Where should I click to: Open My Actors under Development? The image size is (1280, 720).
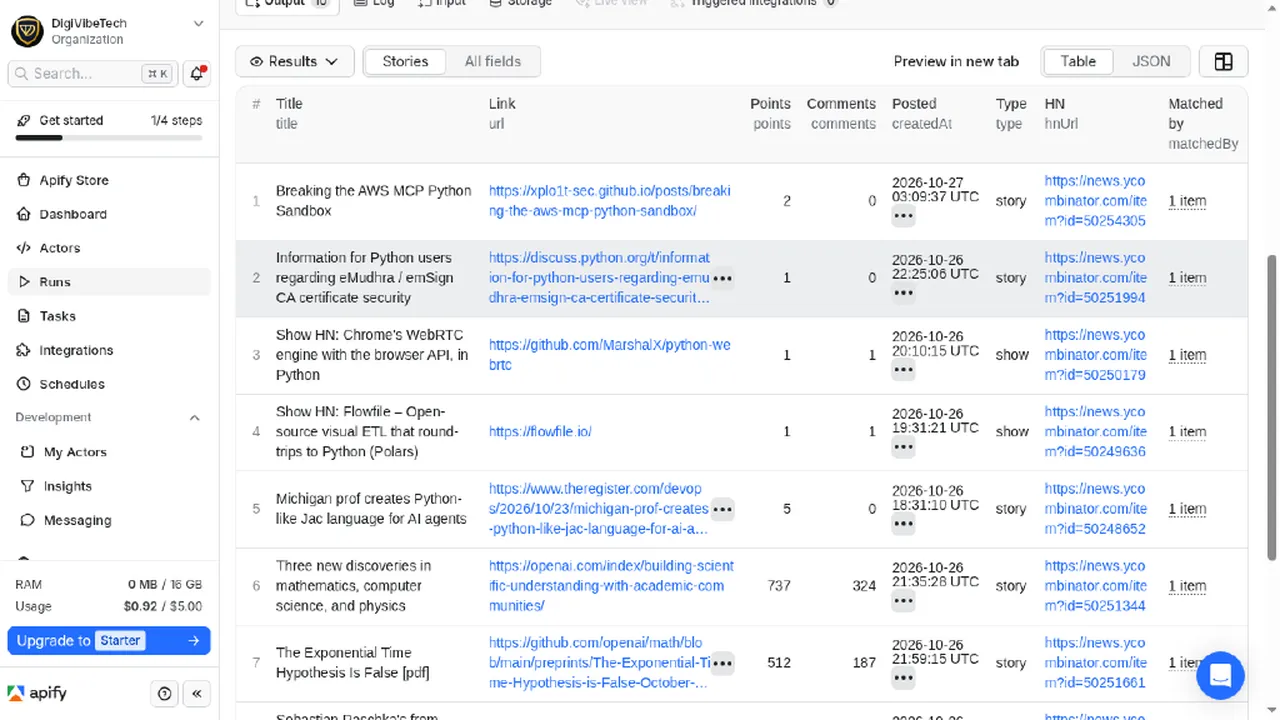pos(110,452)
